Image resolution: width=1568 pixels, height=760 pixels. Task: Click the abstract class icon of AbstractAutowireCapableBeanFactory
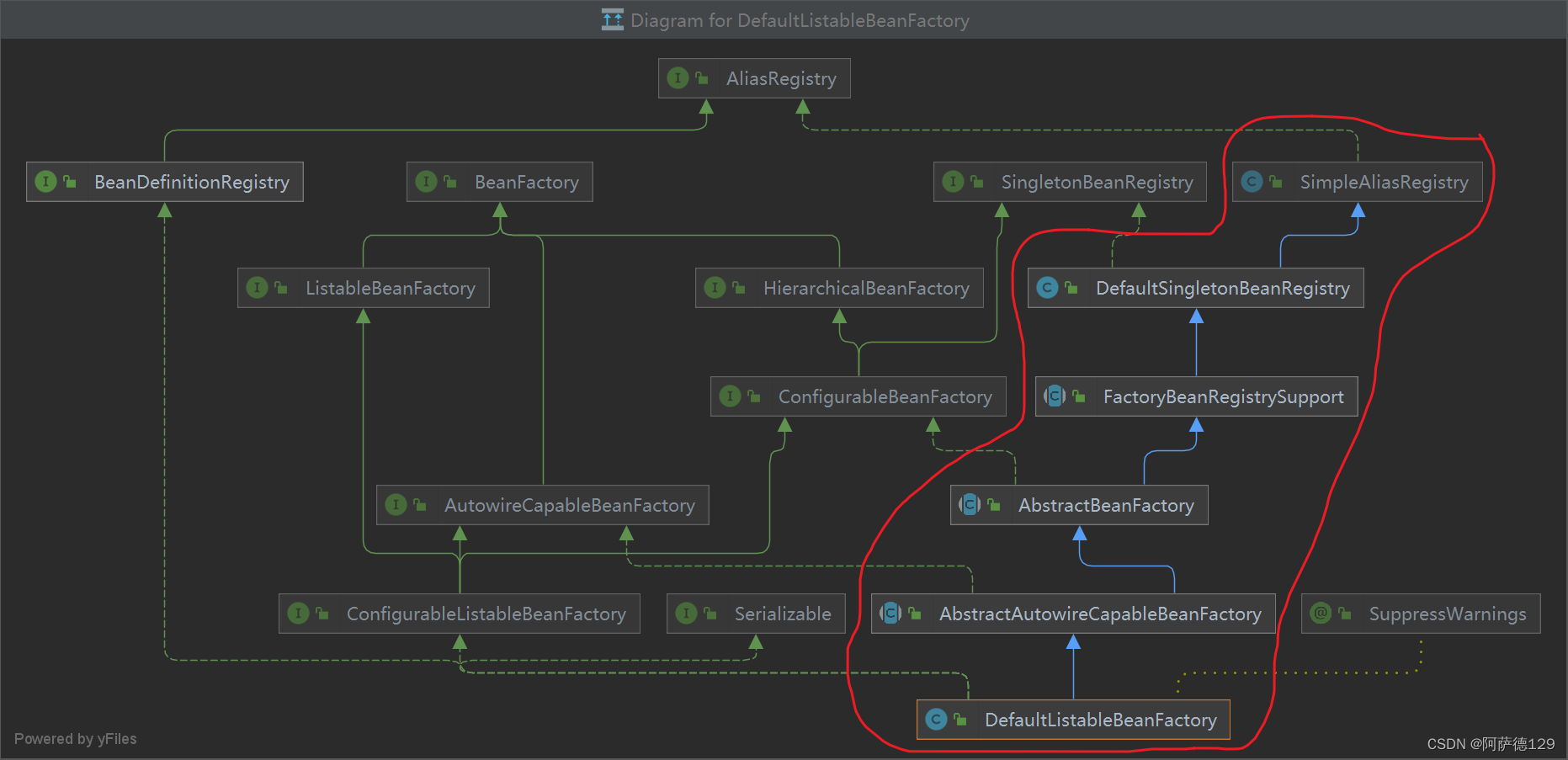click(890, 614)
